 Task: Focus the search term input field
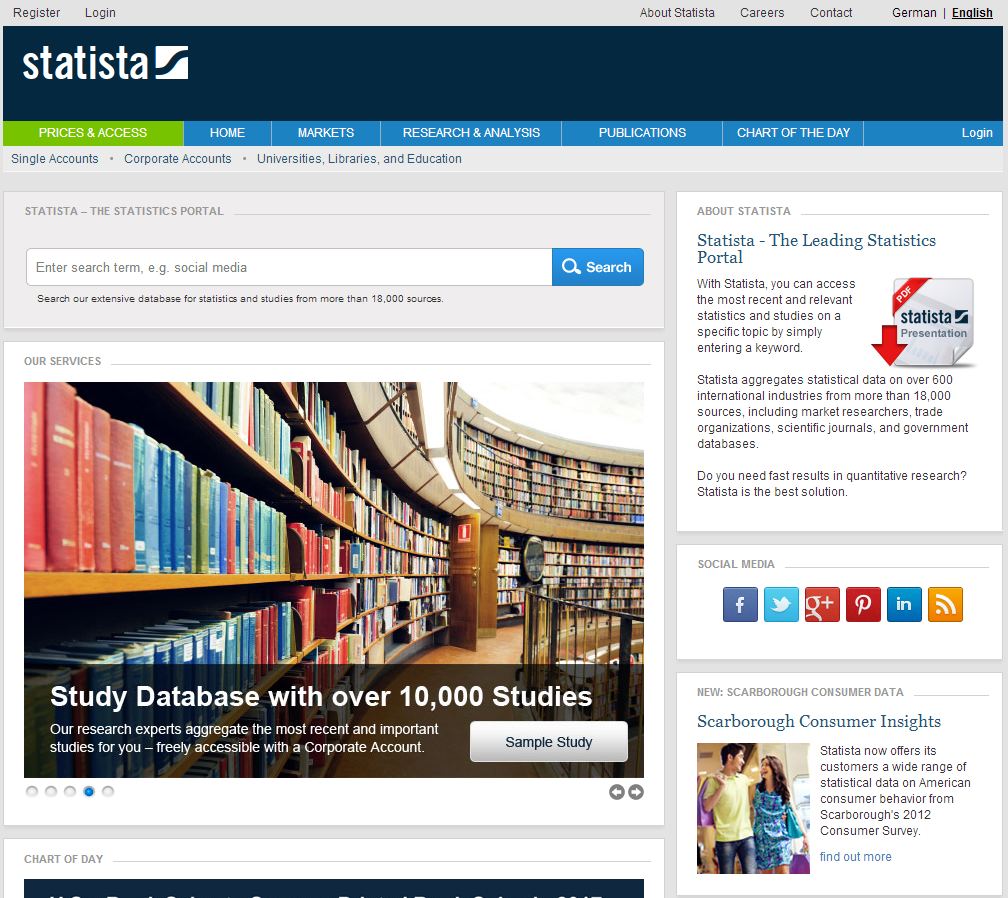click(289, 267)
